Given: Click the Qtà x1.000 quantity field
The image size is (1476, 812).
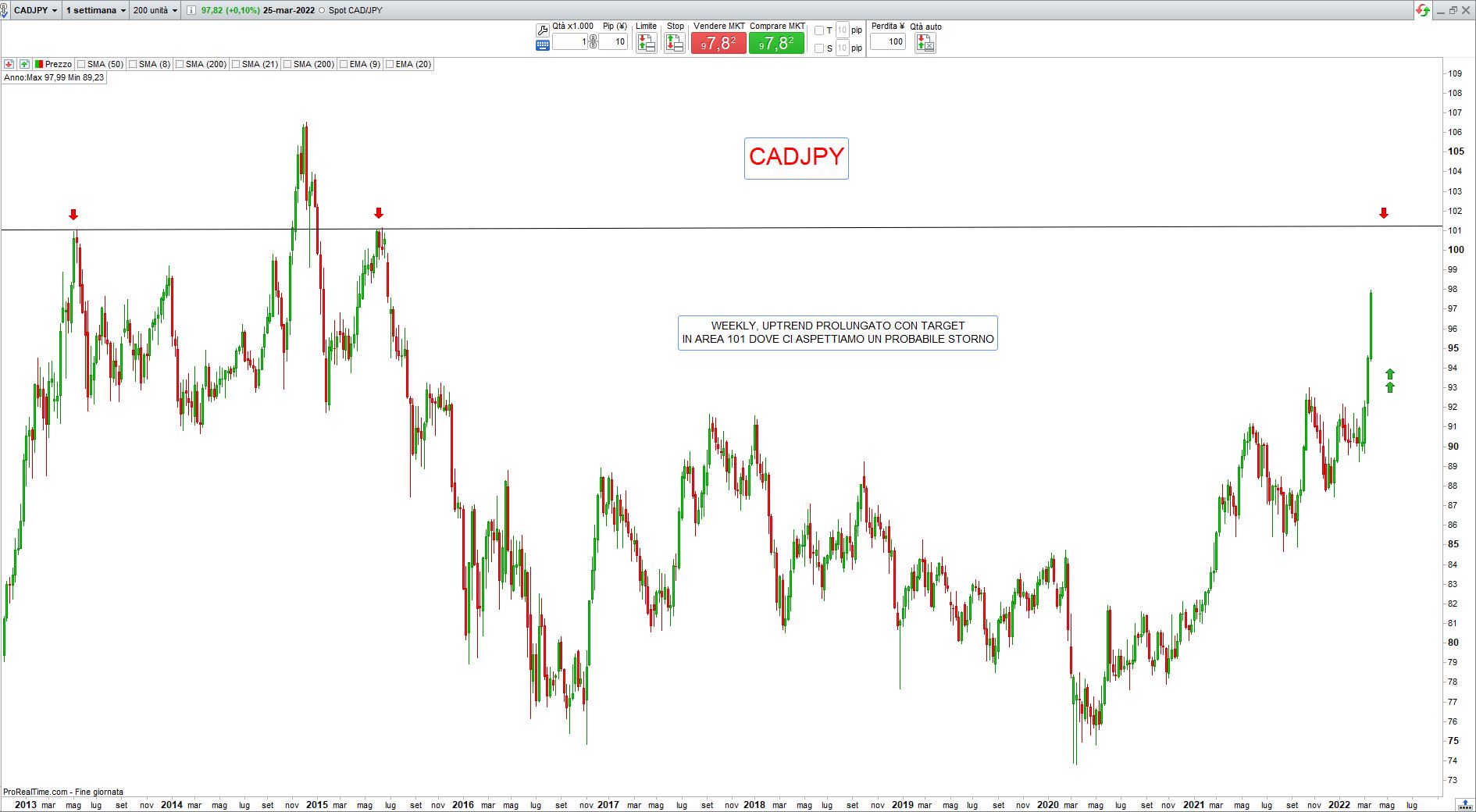Looking at the screenshot, I should click(x=570, y=41).
